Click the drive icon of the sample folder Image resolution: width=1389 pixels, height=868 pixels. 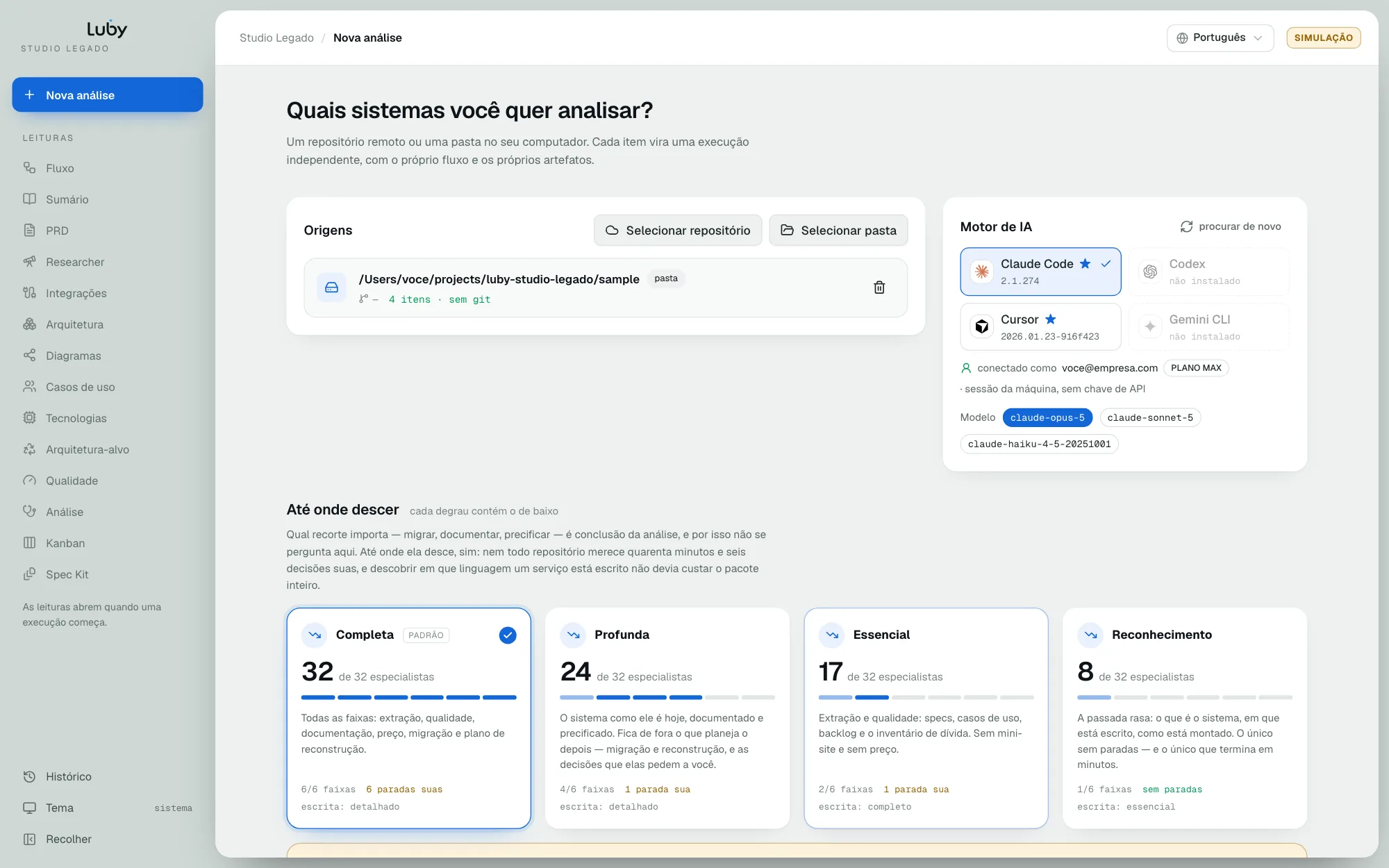[x=332, y=287]
